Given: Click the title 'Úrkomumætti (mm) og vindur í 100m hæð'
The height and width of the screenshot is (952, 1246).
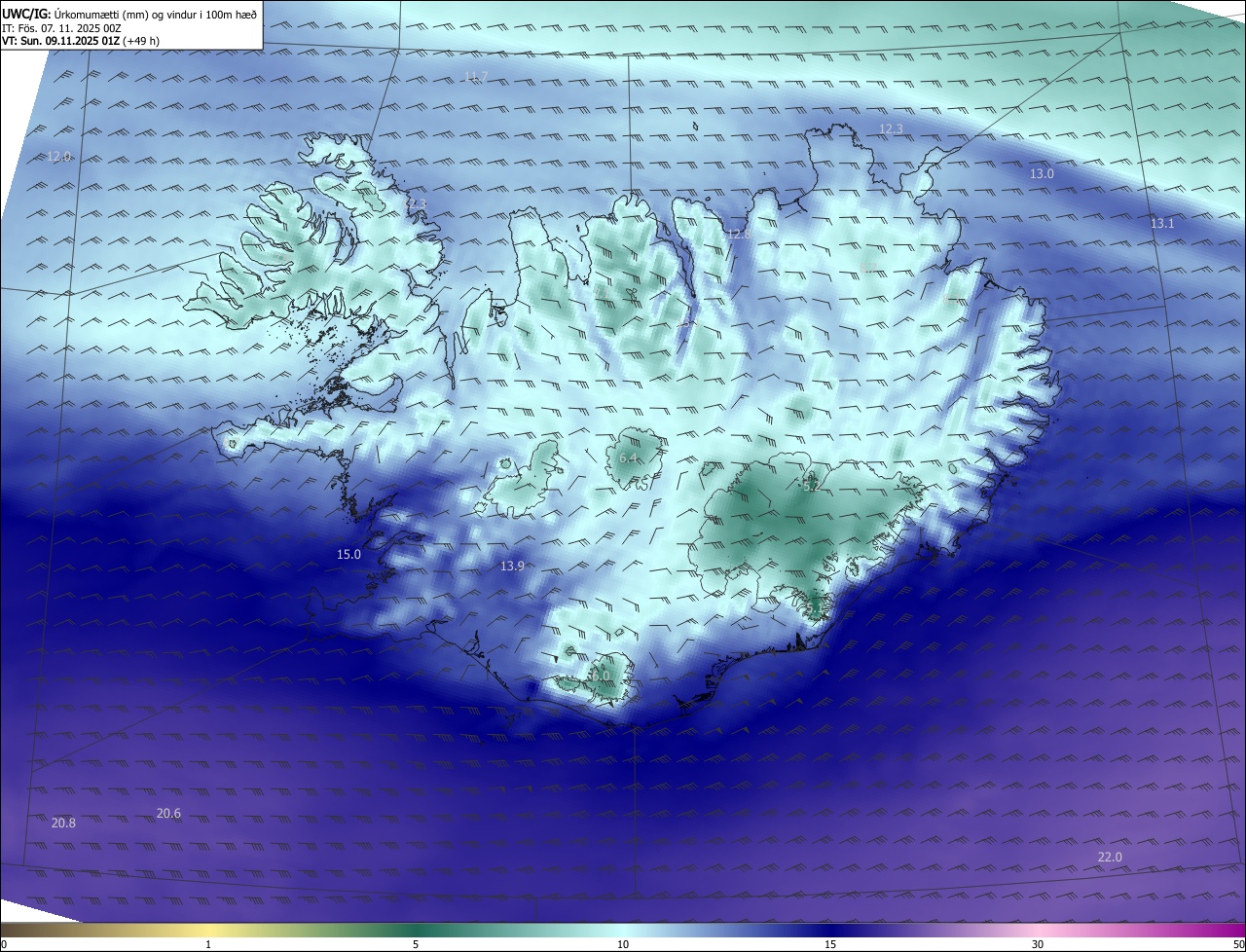Looking at the screenshot, I should pyautogui.click(x=156, y=15).
